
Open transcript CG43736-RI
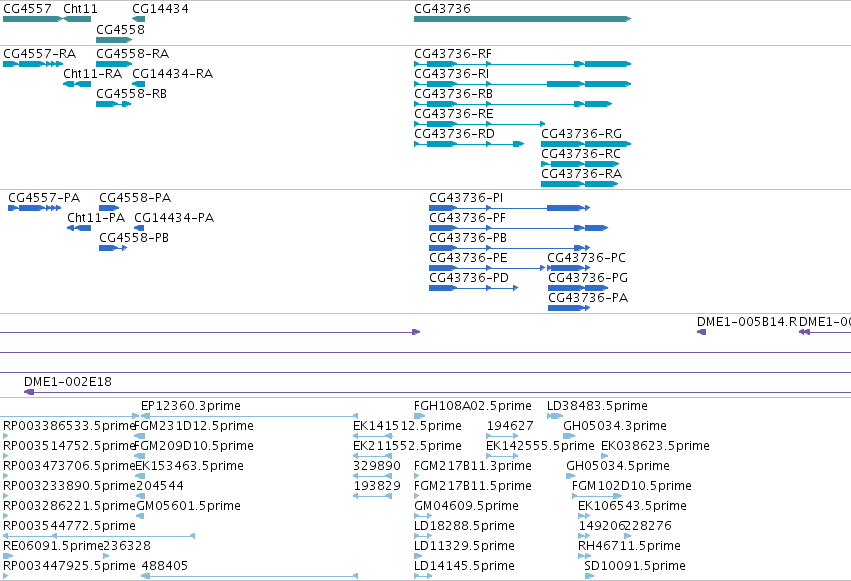(x=522, y=84)
